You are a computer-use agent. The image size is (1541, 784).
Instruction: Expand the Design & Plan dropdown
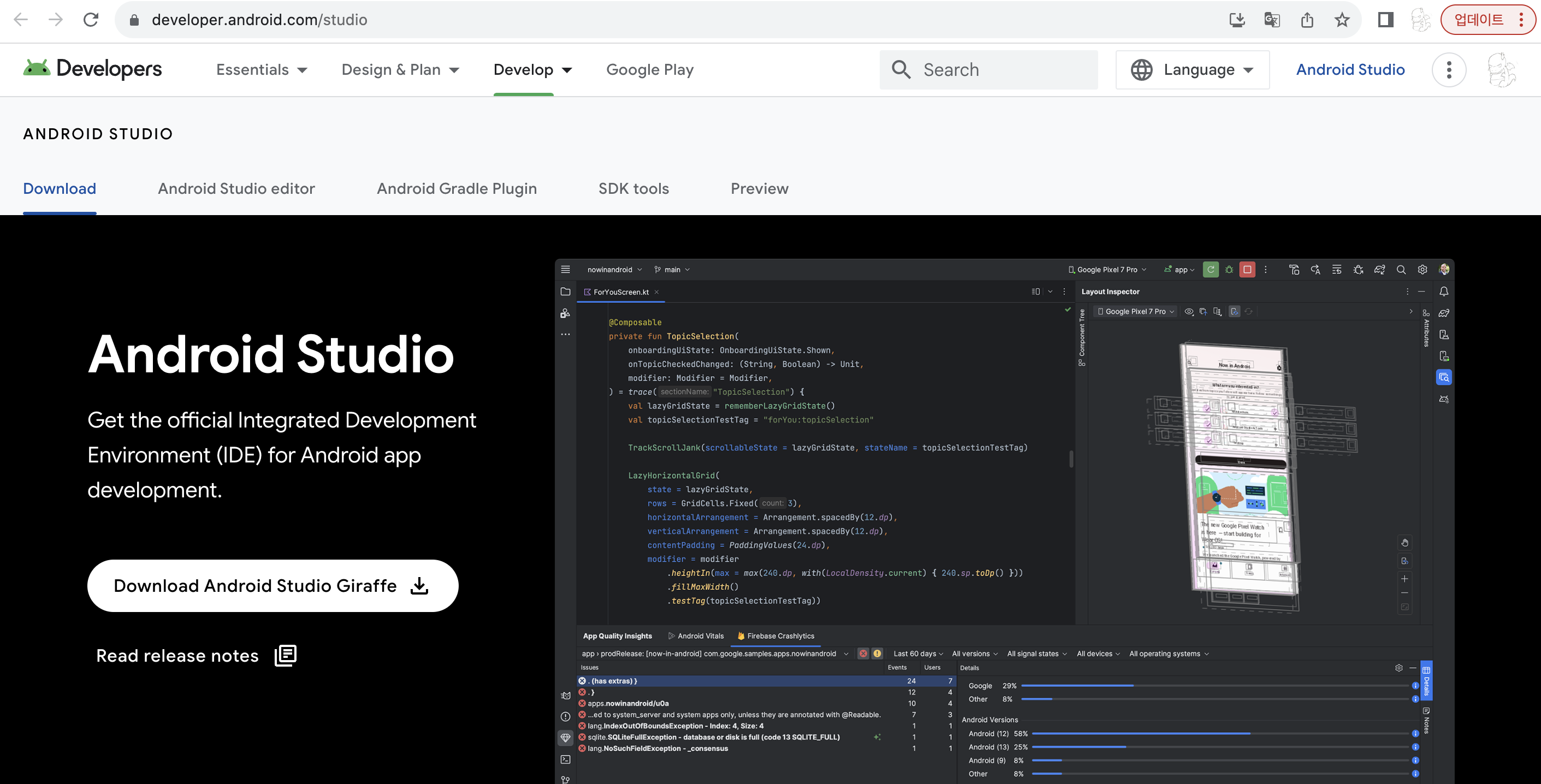pos(400,70)
